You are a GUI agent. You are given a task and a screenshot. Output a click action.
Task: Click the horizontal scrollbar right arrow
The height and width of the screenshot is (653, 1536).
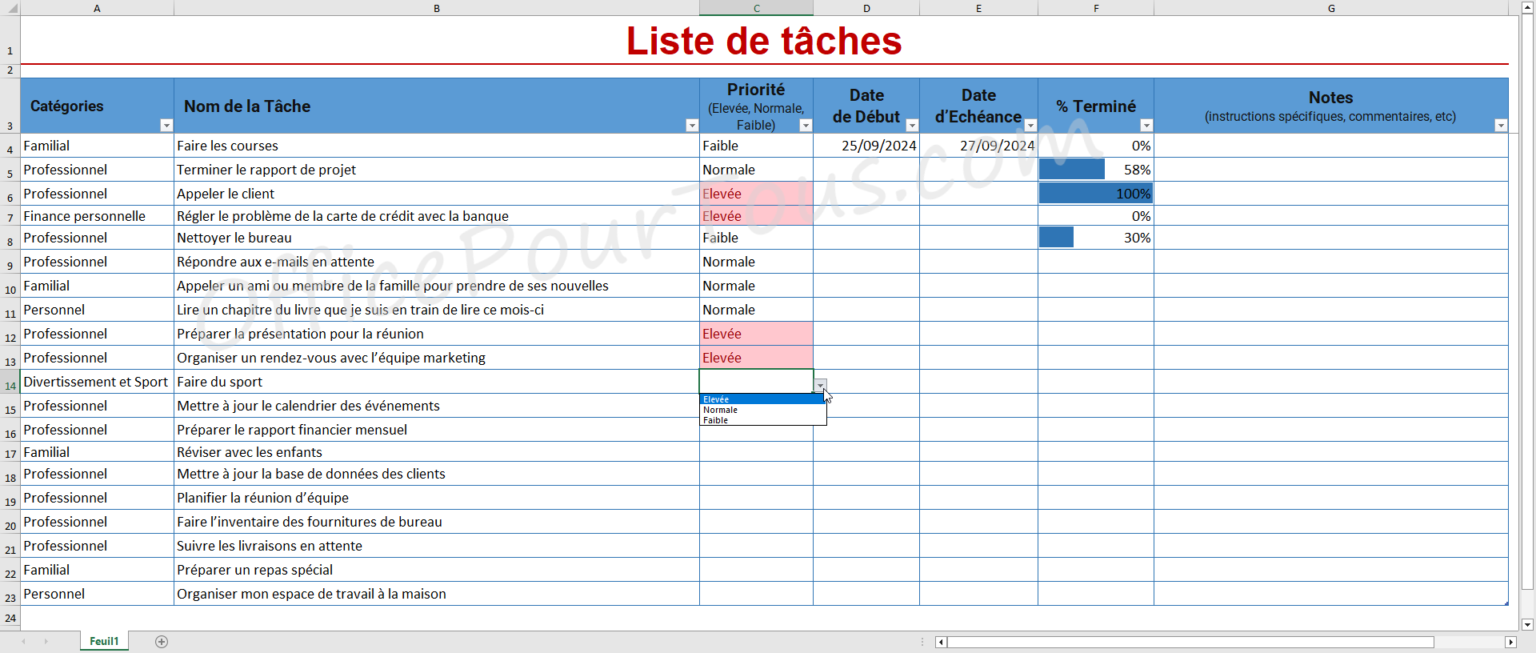click(x=1510, y=642)
